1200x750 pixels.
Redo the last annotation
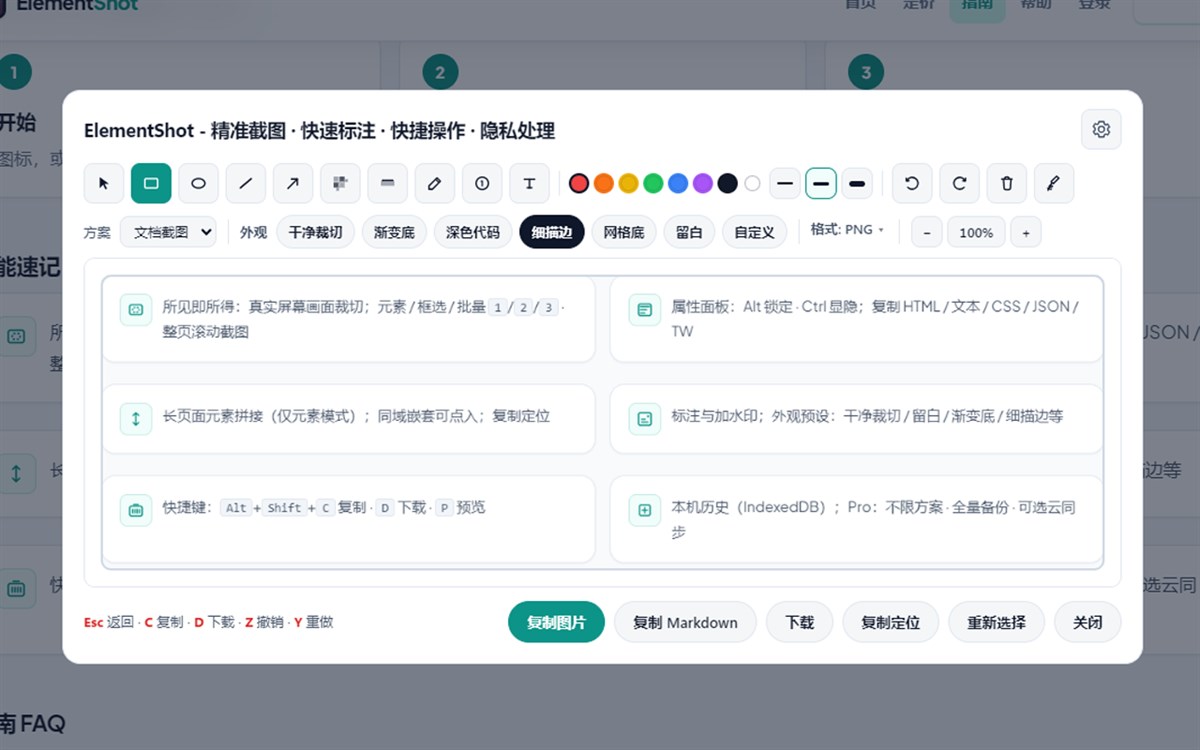pyautogui.click(x=959, y=183)
